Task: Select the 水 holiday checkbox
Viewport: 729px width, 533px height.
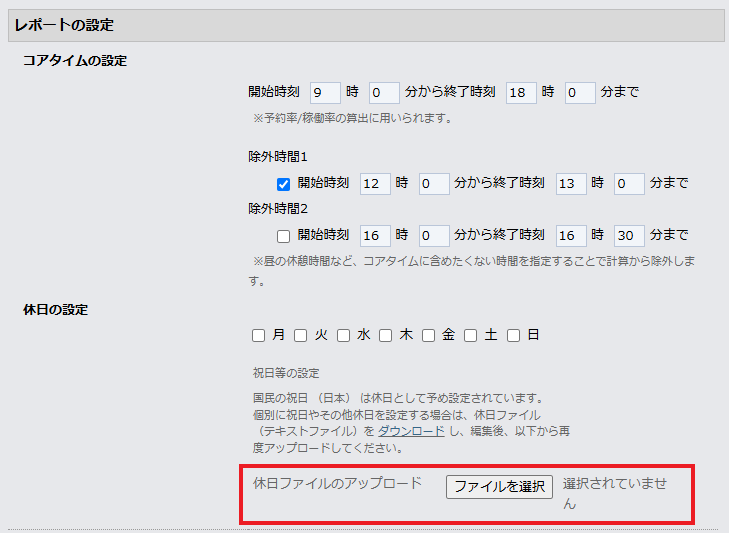Action: pos(343,336)
